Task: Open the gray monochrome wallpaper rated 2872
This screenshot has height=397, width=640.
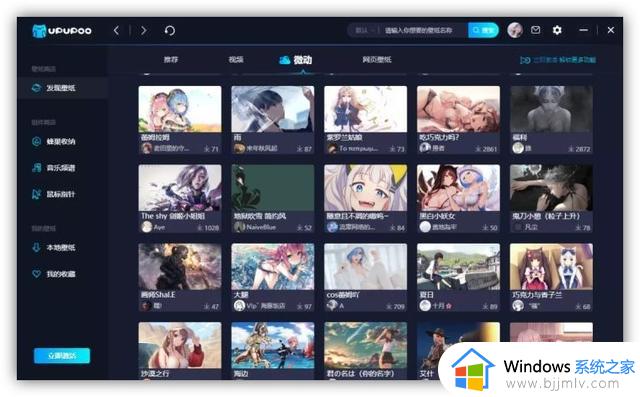Action: click(551, 109)
